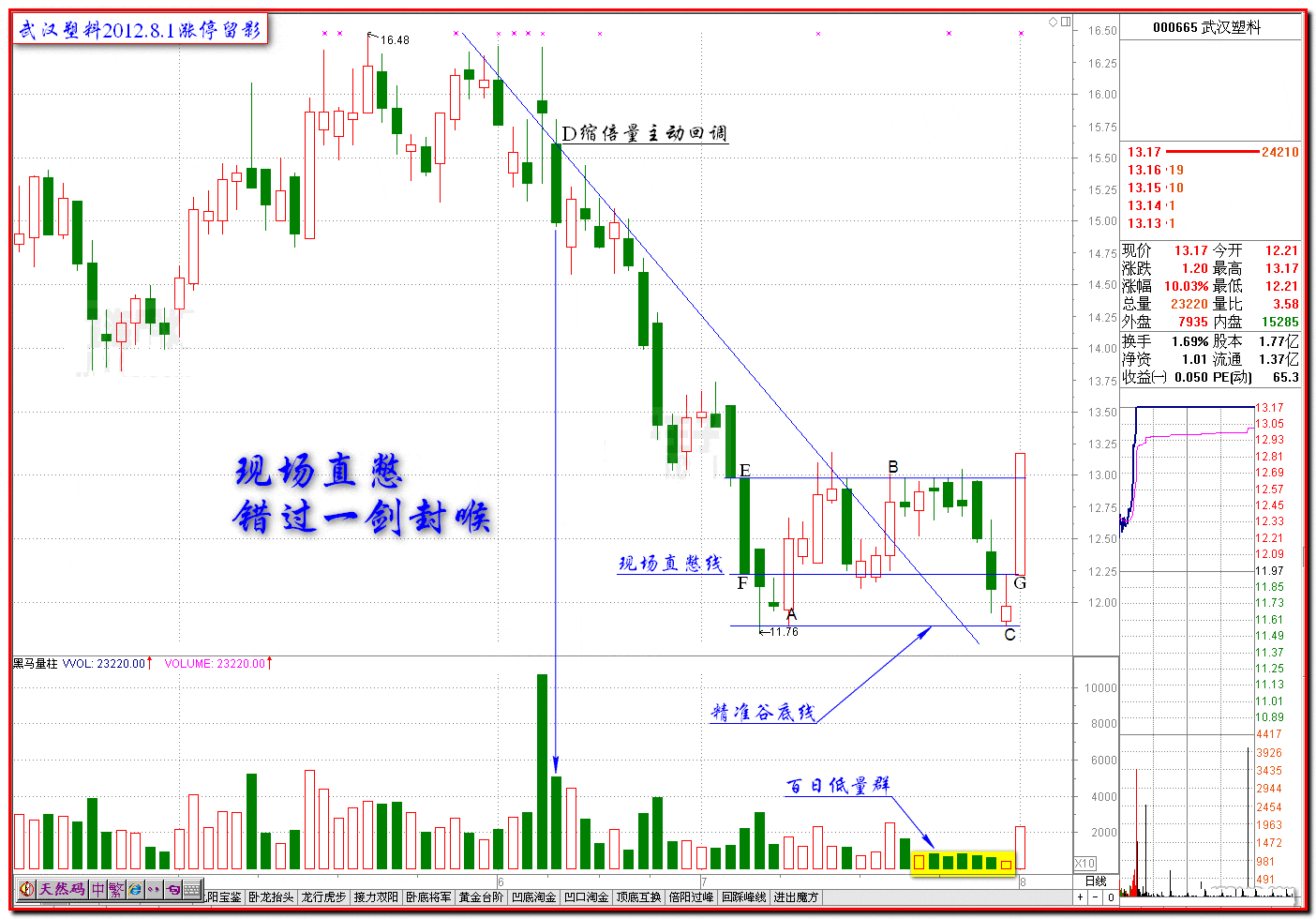Toggle the punctuation mode dots icon
This screenshot has width=1316, height=919.
click(154, 889)
